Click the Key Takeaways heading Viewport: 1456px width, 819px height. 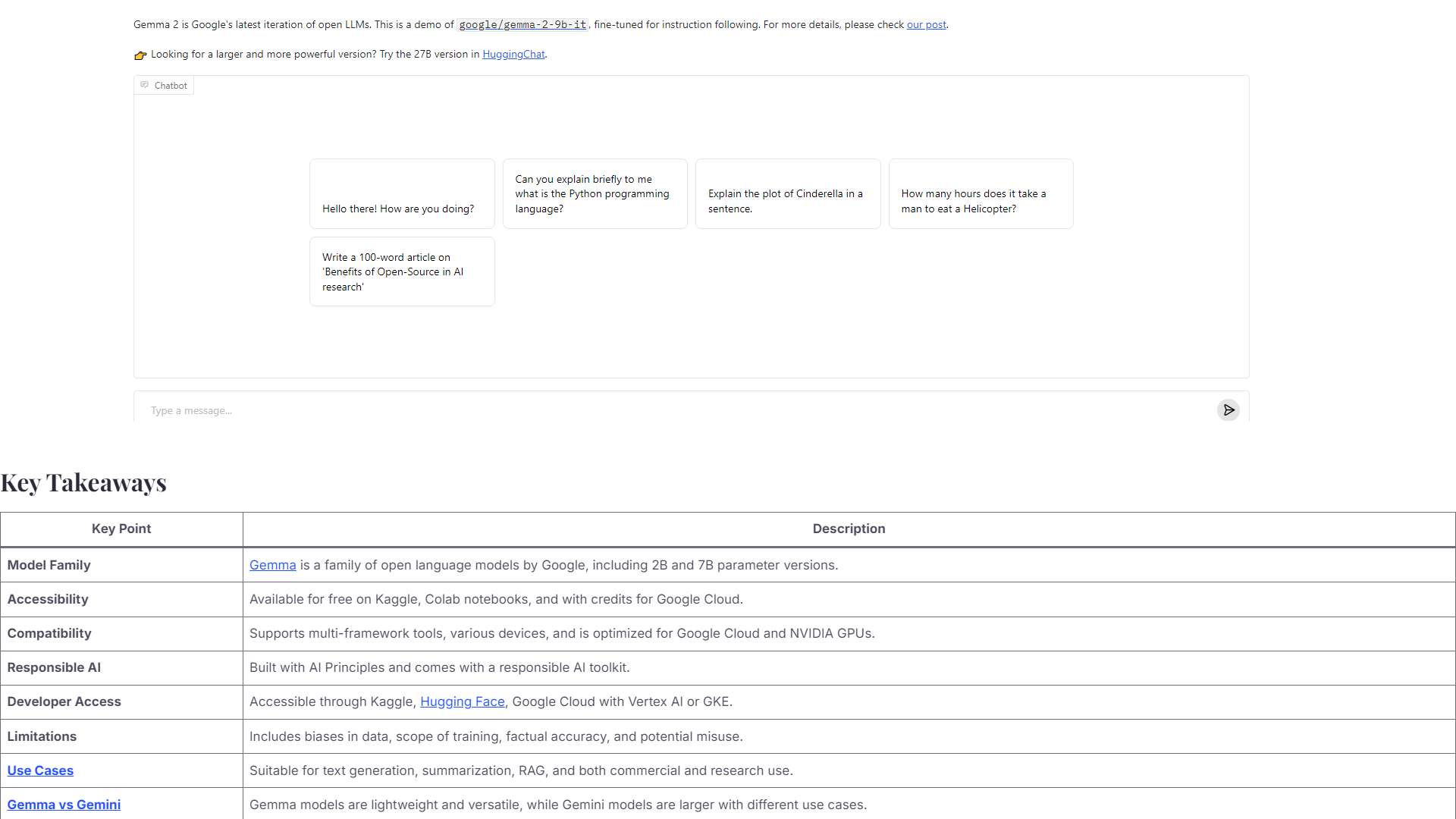83,482
